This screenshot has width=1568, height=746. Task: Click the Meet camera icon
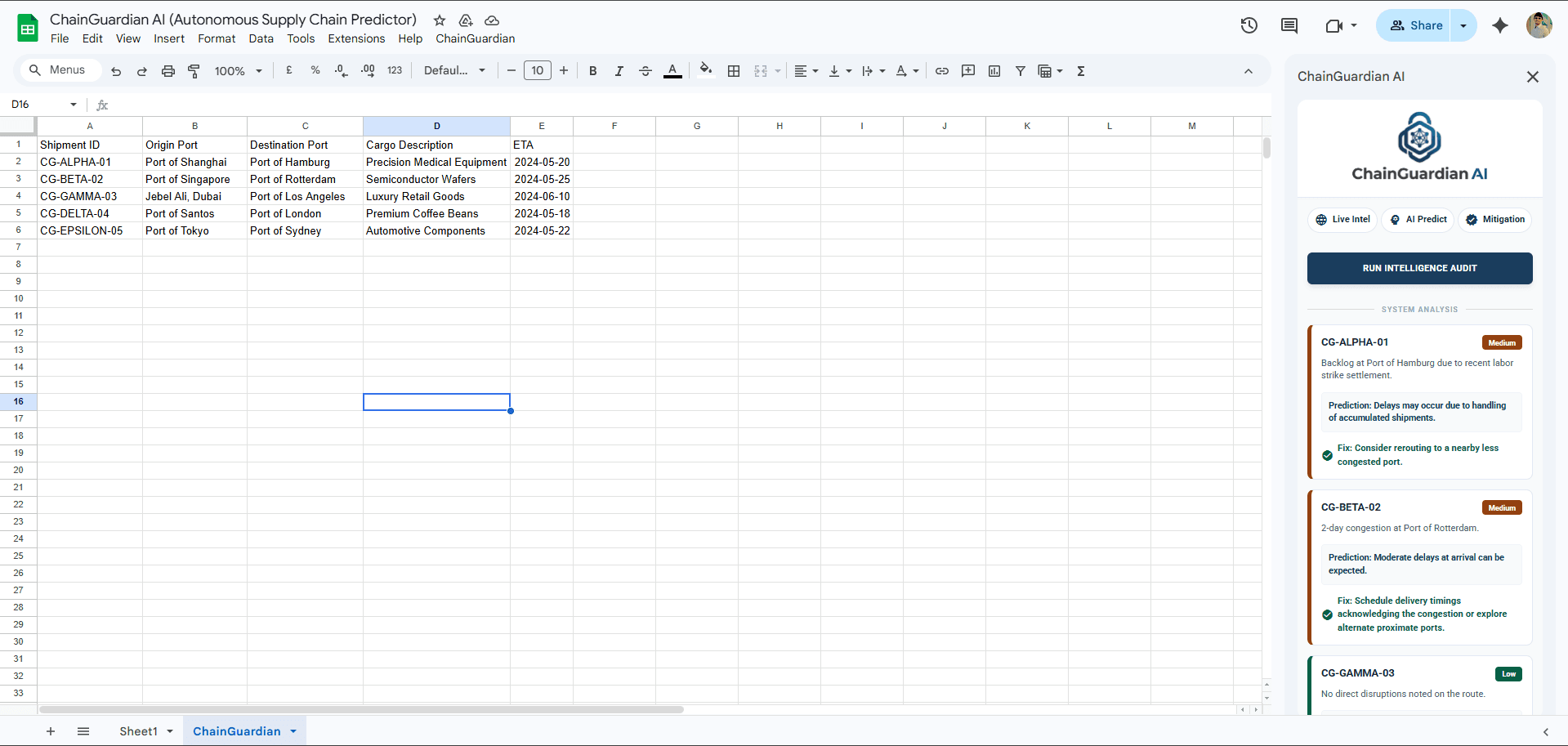[x=1333, y=25]
